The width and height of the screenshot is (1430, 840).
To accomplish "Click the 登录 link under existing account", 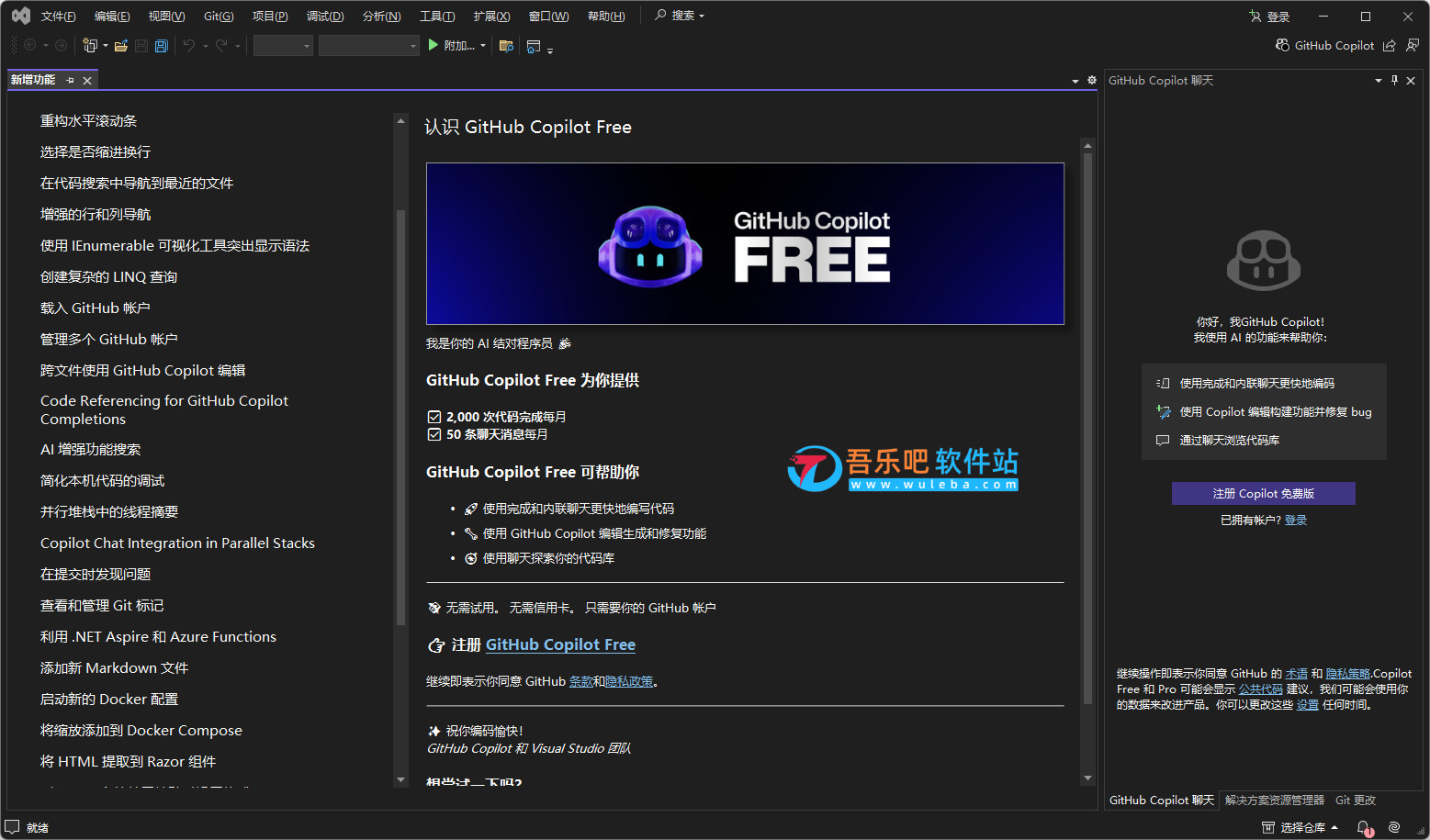I will (1295, 520).
